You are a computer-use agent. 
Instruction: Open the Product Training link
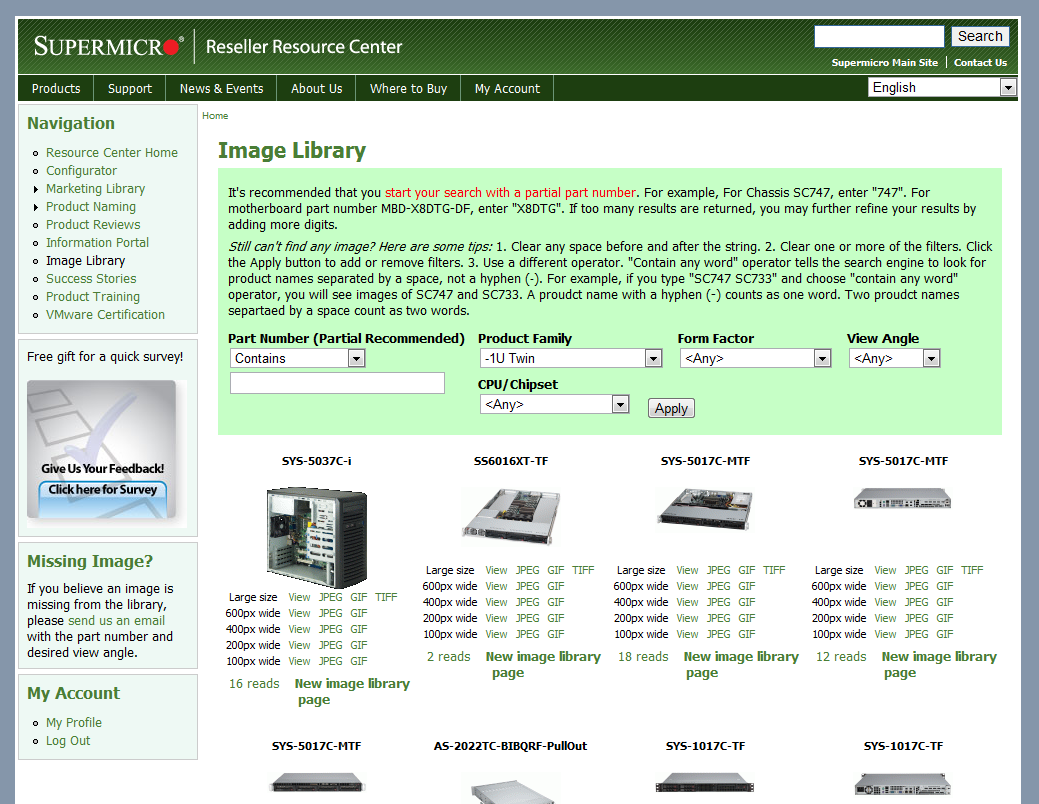click(93, 296)
